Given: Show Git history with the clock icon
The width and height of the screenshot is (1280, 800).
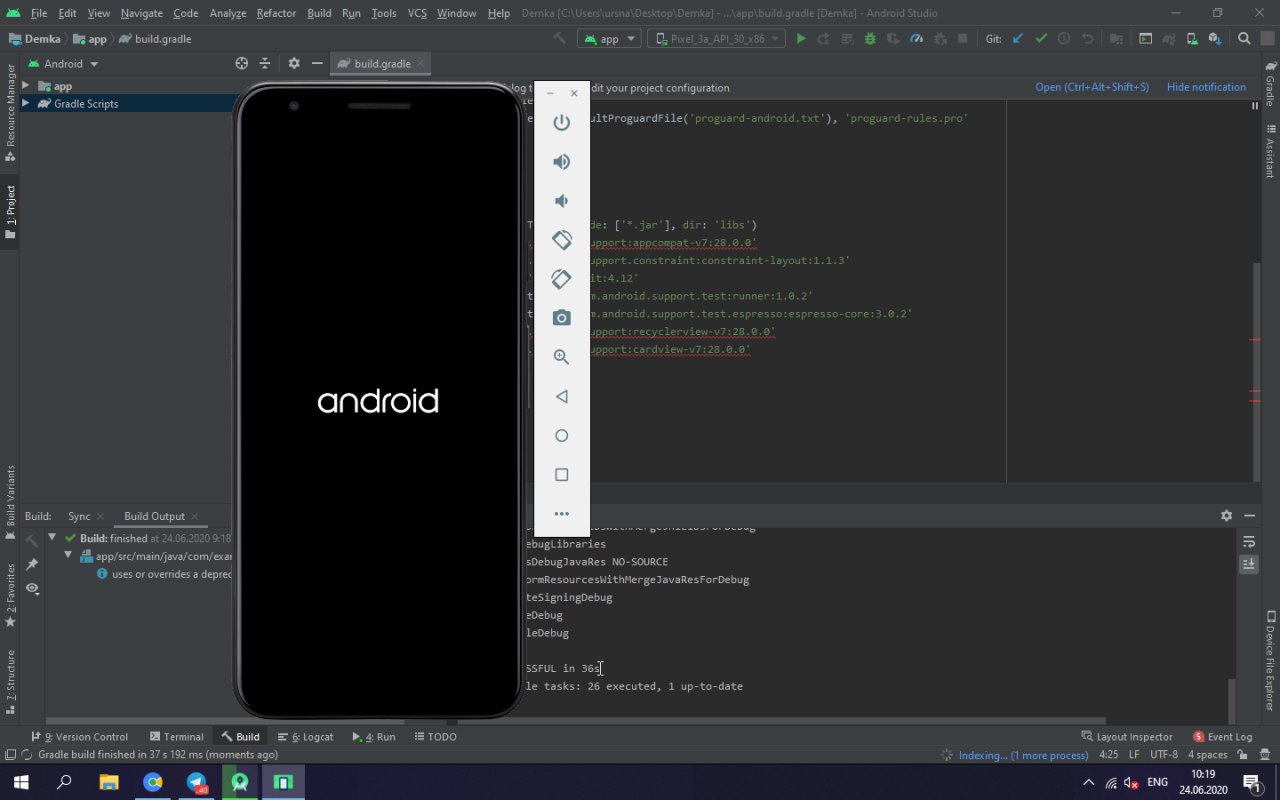Looking at the screenshot, I should 1064,39.
